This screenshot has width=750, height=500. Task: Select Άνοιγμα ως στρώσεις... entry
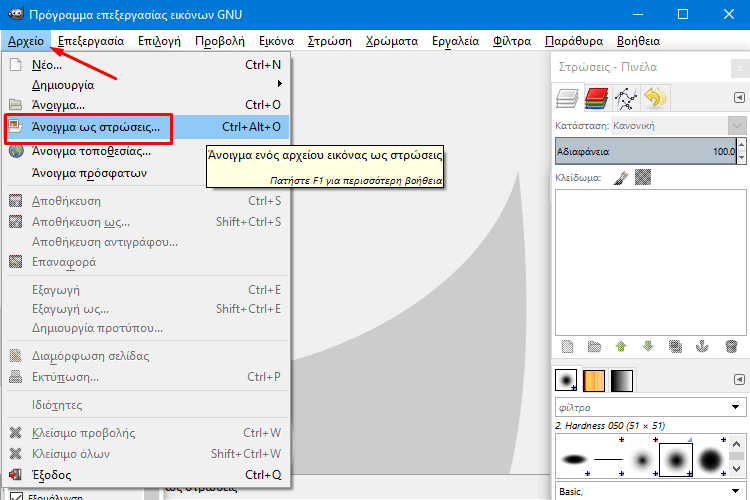click(146, 127)
